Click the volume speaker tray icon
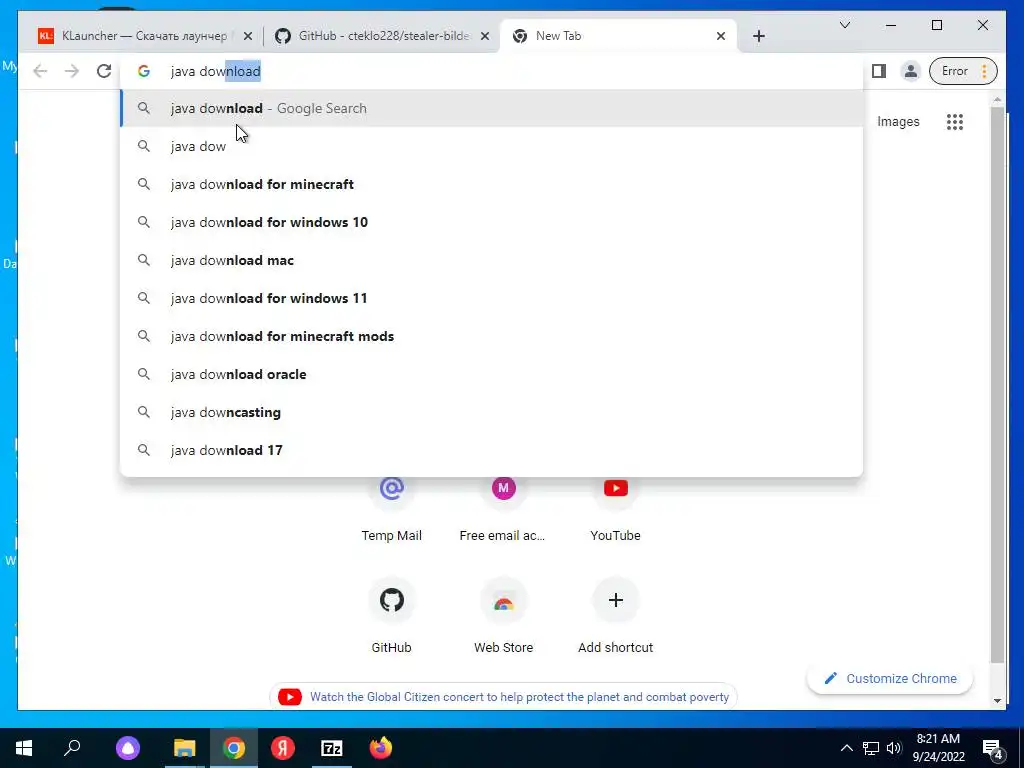 pyautogui.click(x=894, y=748)
